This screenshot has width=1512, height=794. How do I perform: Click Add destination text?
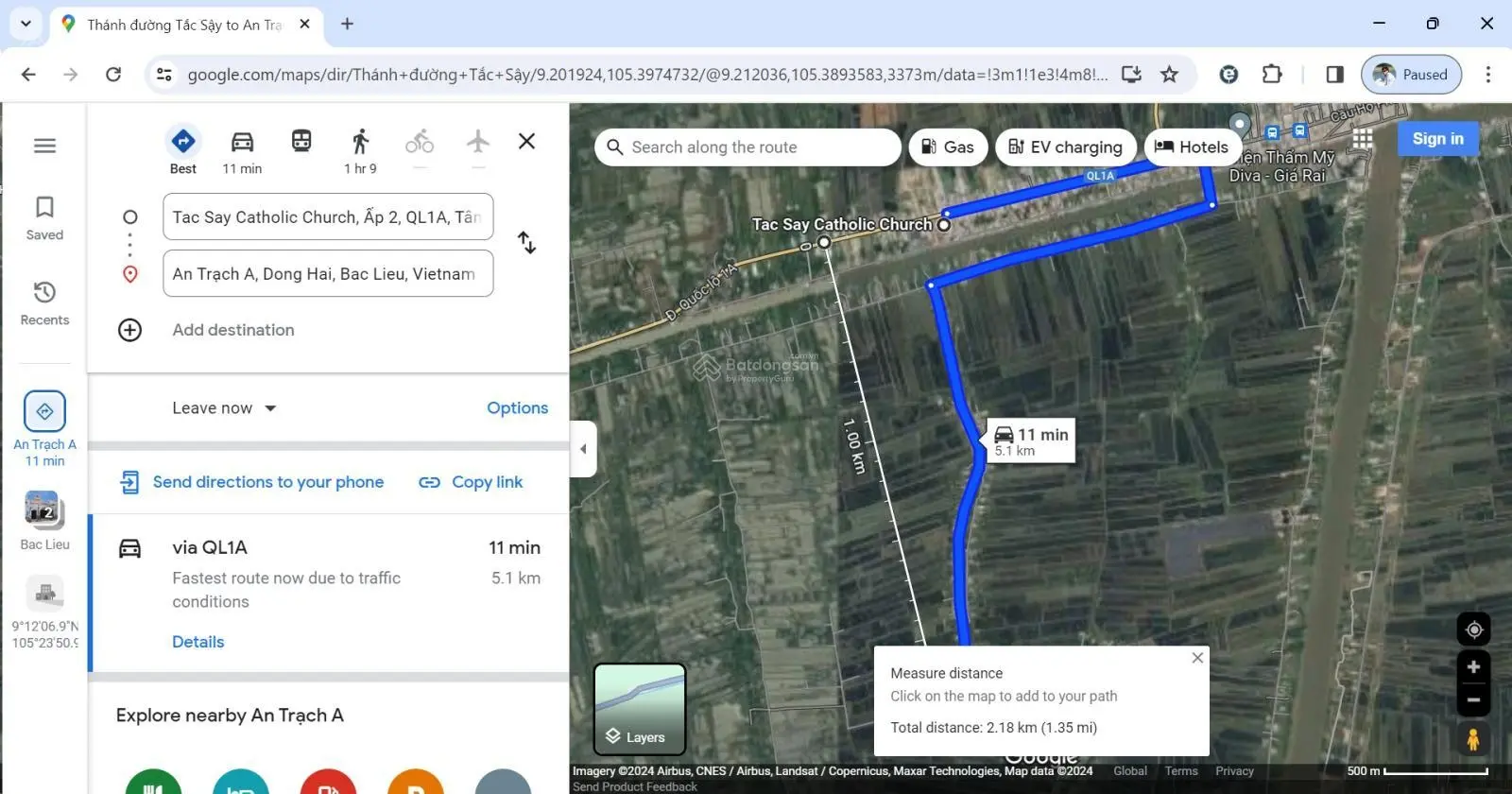point(233,330)
